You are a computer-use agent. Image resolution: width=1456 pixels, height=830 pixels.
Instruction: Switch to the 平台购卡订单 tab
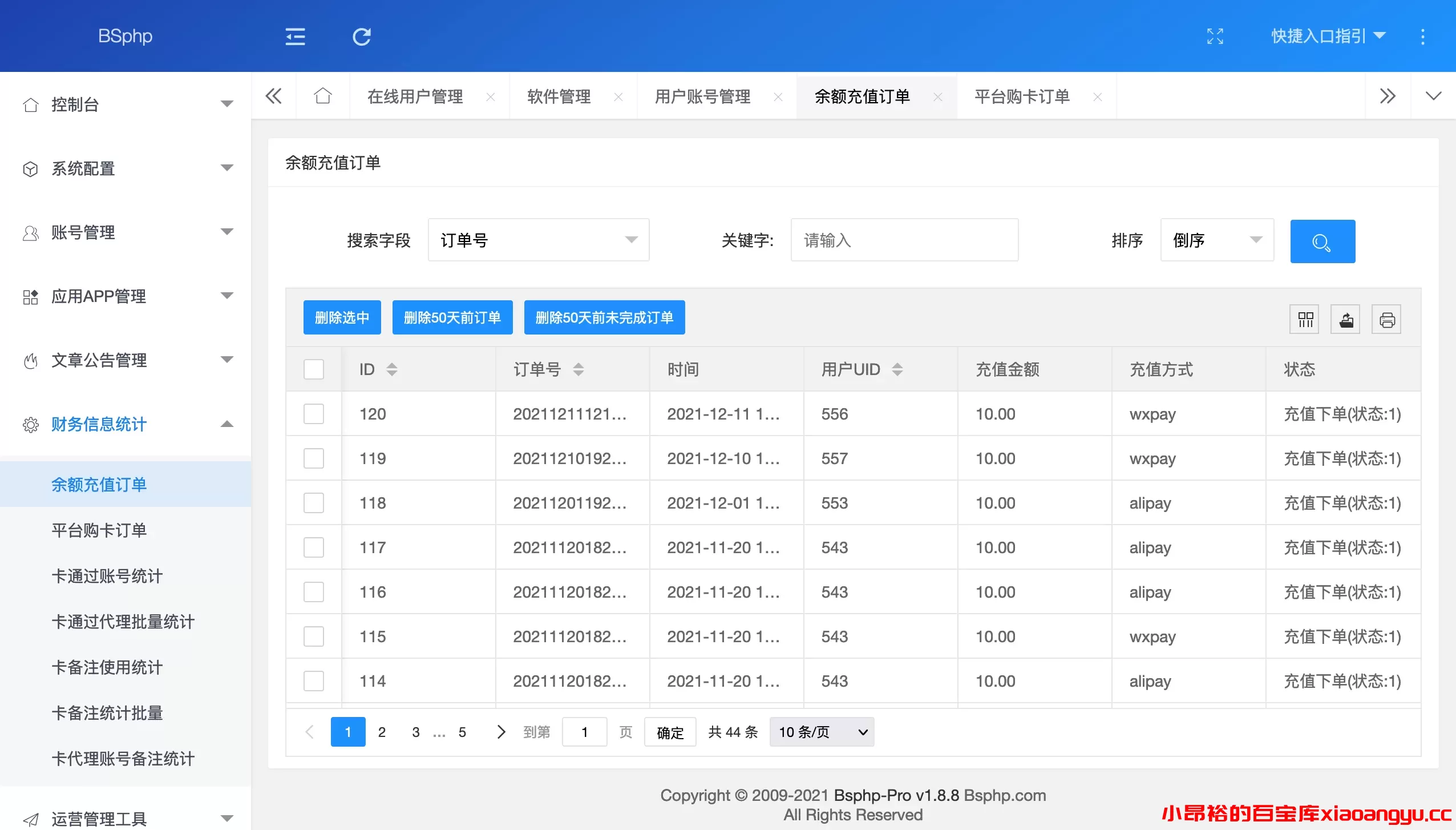pyautogui.click(x=1022, y=96)
